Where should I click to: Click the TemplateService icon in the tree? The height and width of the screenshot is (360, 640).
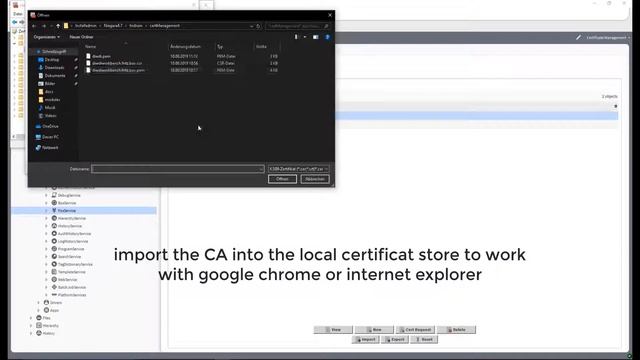coord(54,272)
